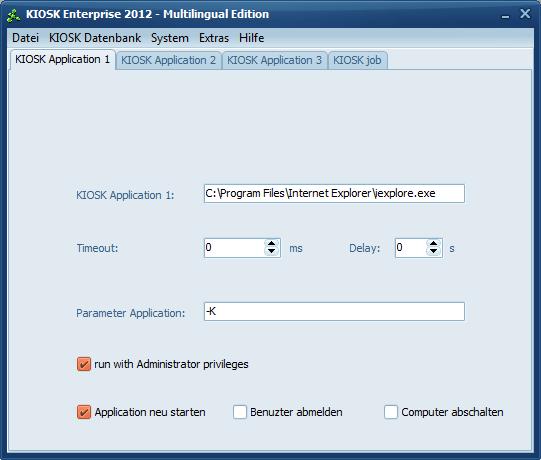Switch to KIOSK Application 2 tab
The width and height of the screenshot is (541, 460).
point(168,60)
